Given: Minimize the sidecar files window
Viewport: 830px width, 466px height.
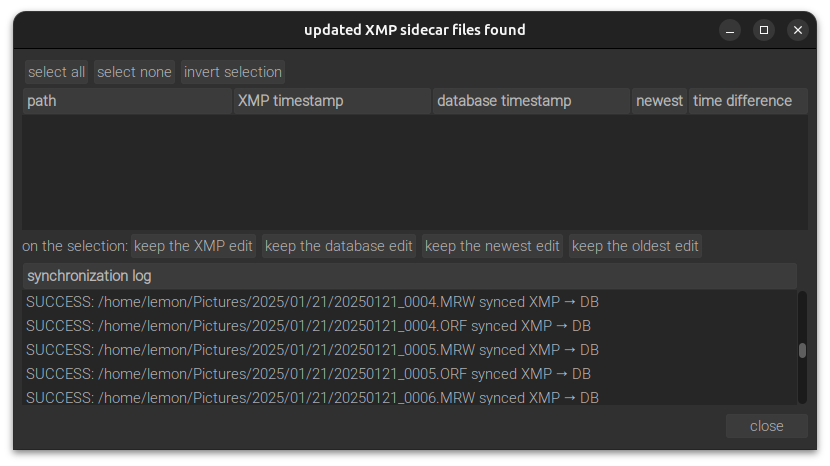Looking at the screenshot, I should [x=730, y=30].
